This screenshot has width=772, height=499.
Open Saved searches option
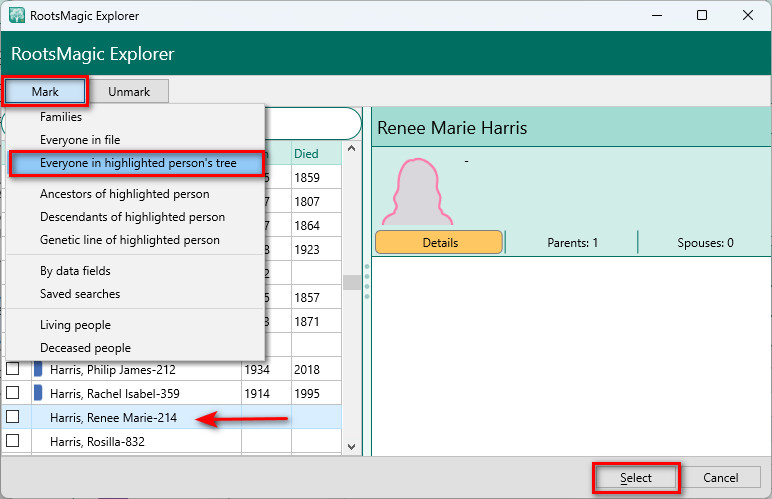coord(80,294)
